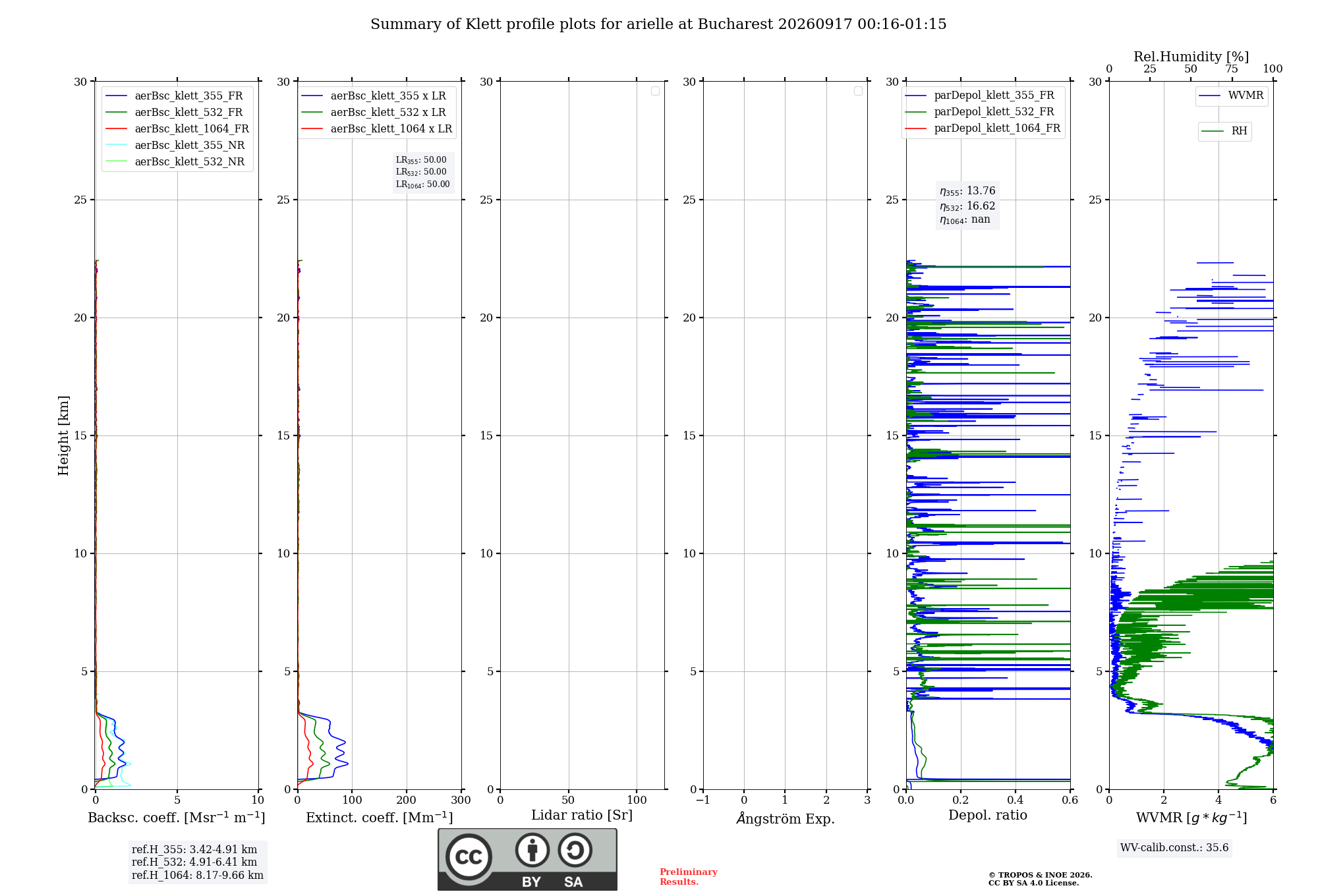Click the η532: 16.62 value
This screenshot has width=1318, height=896.
point(967,206)
